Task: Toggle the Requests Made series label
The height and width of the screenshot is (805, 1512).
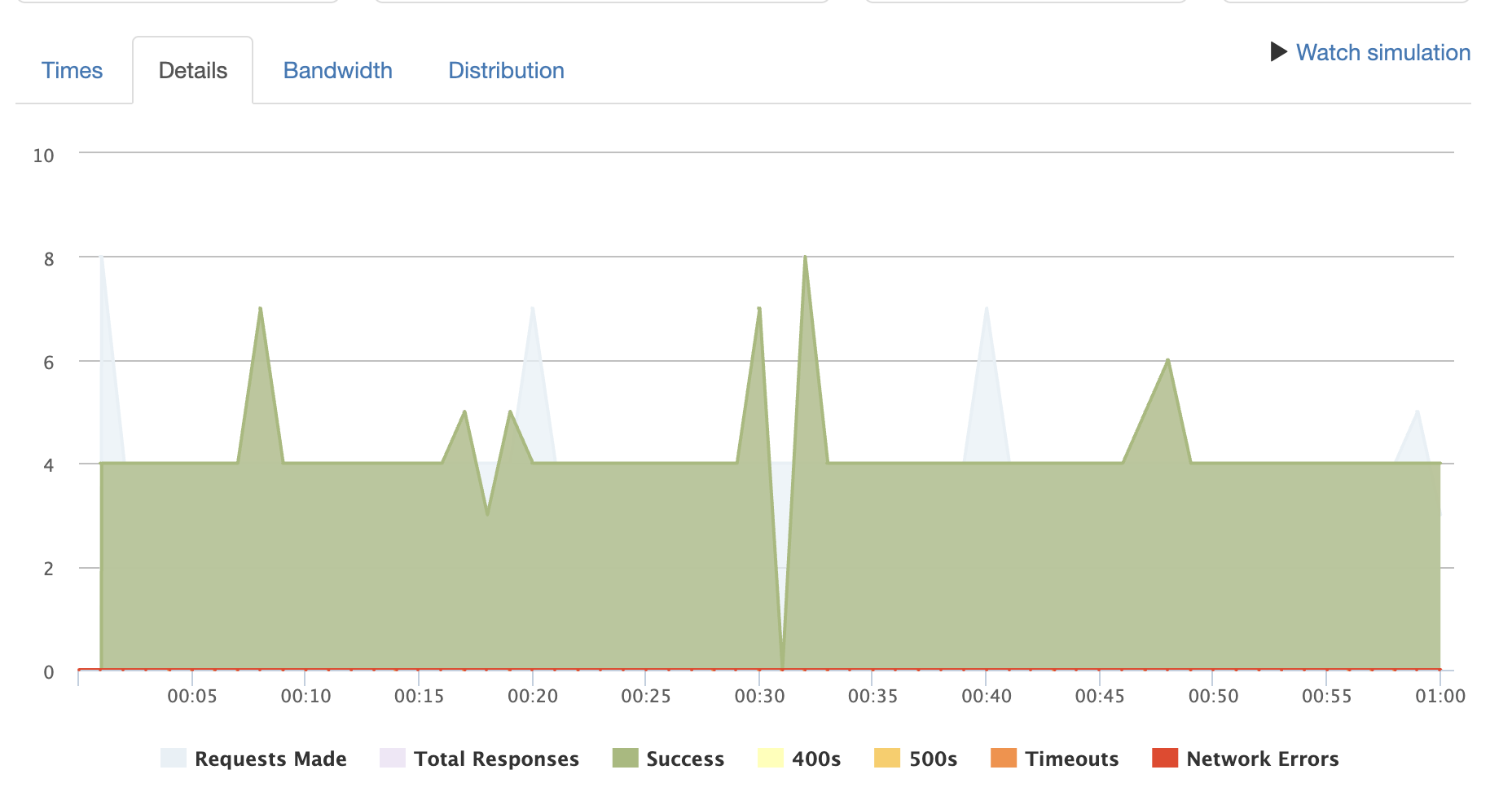Action: (270, 759)
